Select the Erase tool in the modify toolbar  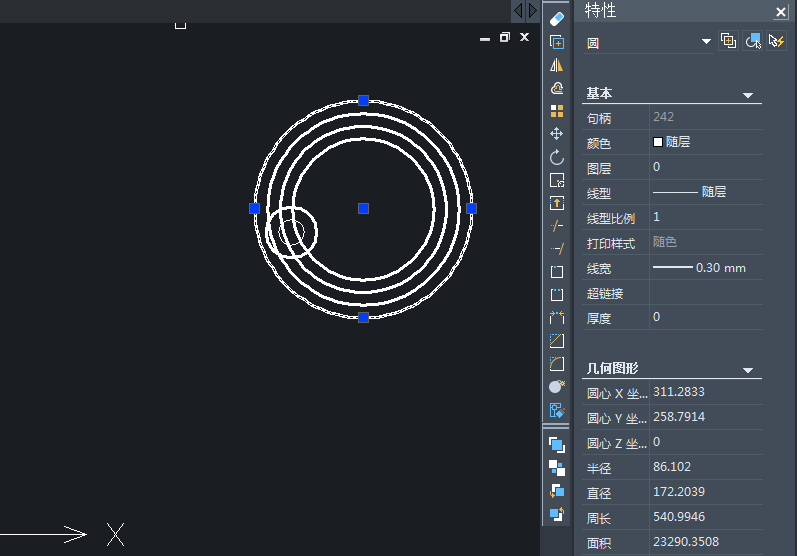(x=557, y=18)
